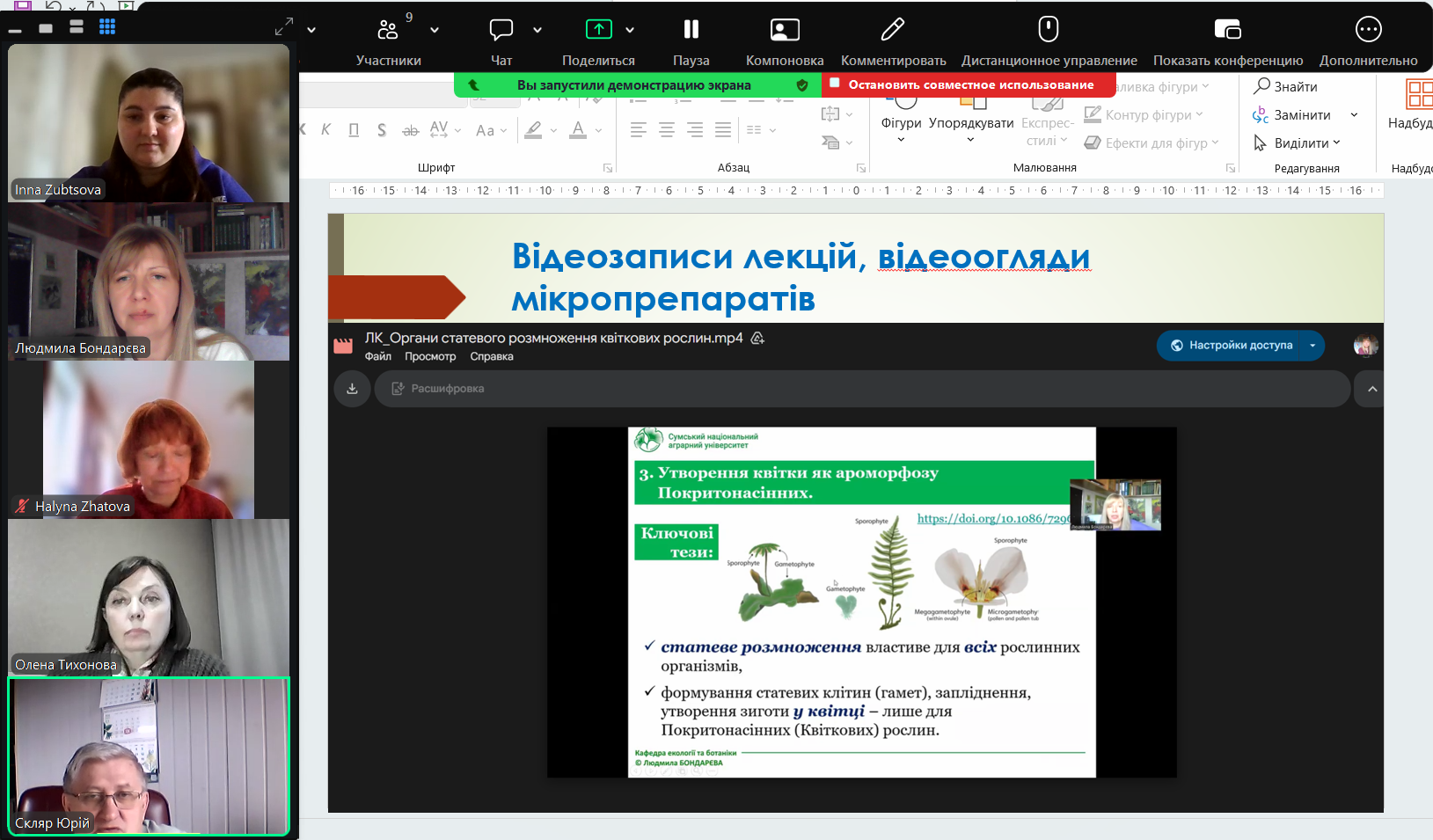Image resolution: width=1433 pixels, height=840 pixels.
Task: Switch to gallery grid view of video panel
Action: tap(107, 27)
